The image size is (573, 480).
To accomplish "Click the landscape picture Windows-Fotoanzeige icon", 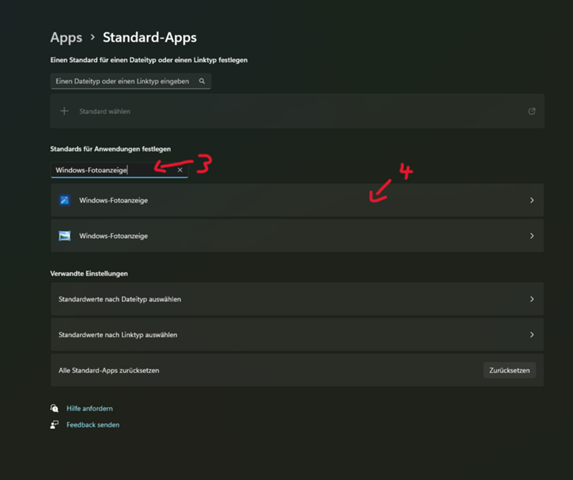I will pyautogui.click(x=65, y=236).
